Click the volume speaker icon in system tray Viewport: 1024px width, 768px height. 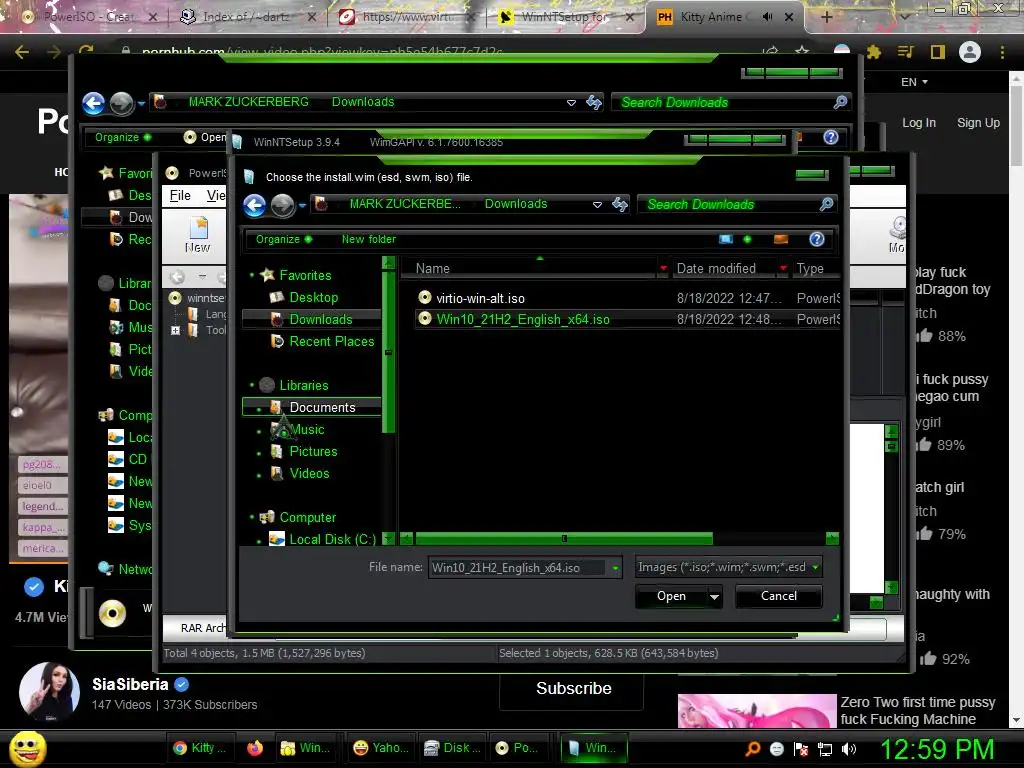[849, 749]
